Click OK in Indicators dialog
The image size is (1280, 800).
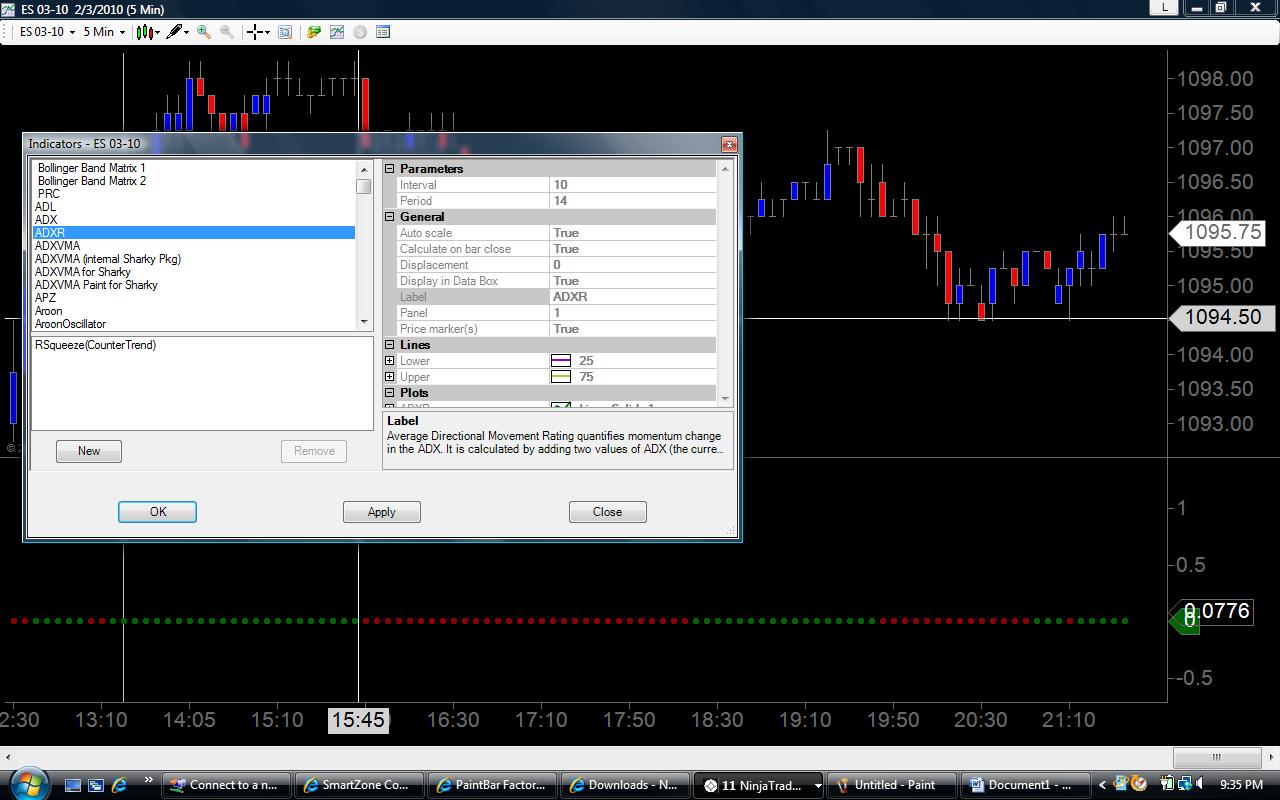[x=158, y=512]
